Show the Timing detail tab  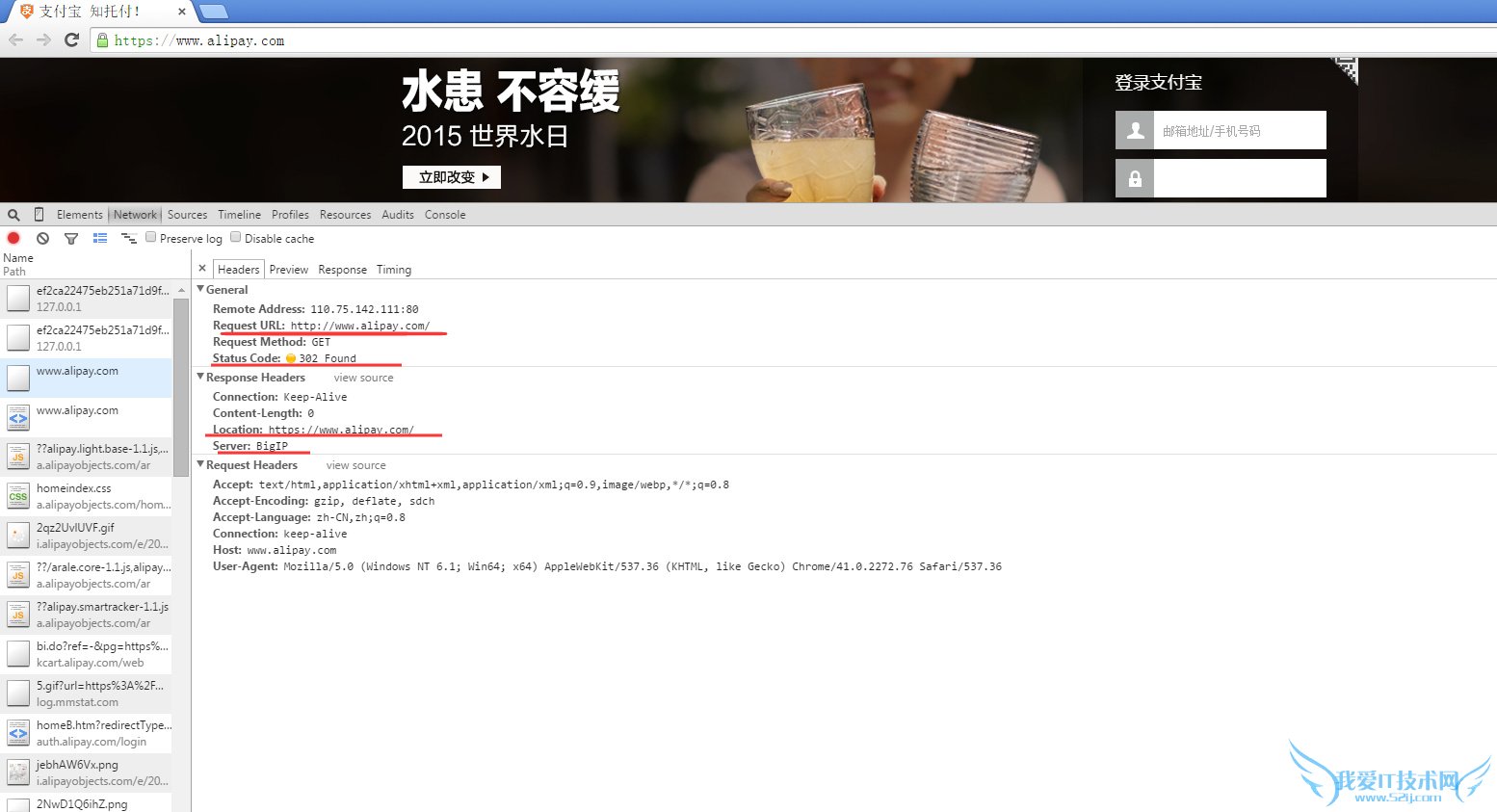[x=394, y=270]
